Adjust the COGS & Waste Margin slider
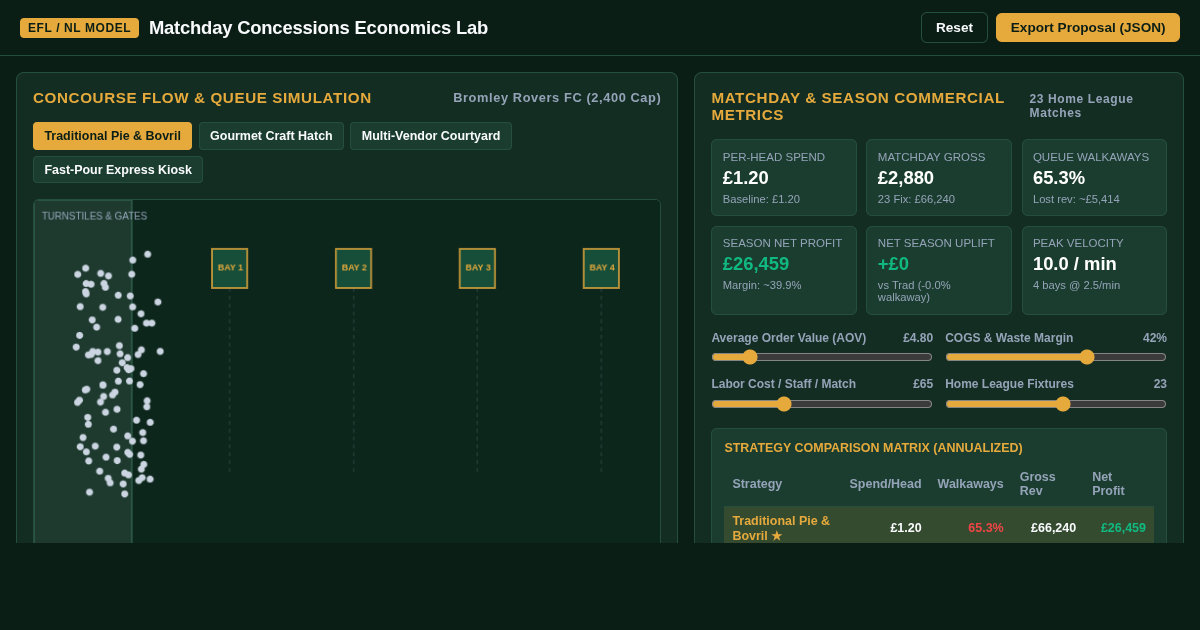The image size is (1200, 630). pos(1056,357)
